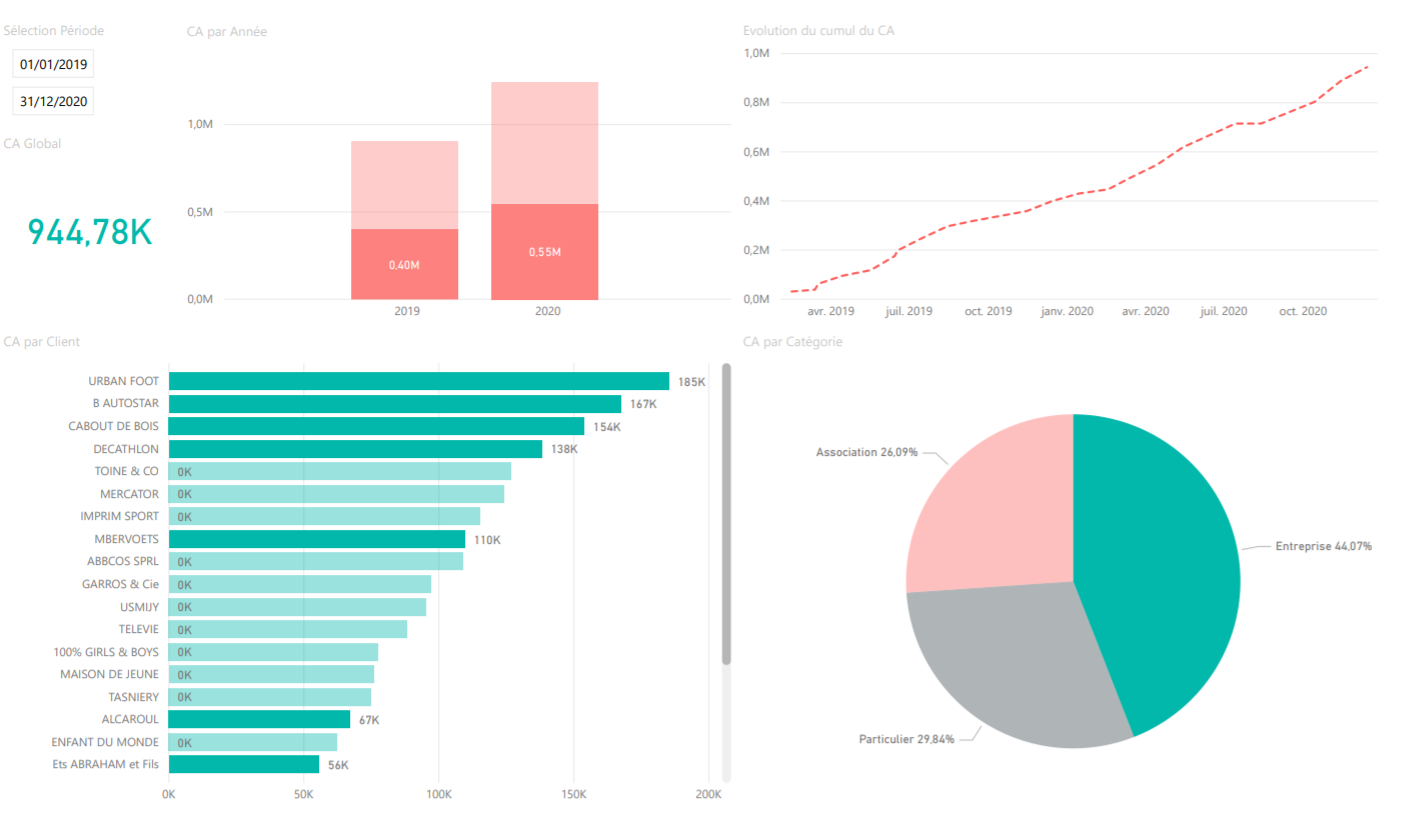
Task: Click the CA par Client vertical scrollbar
Action: click(x=727, y=514)
